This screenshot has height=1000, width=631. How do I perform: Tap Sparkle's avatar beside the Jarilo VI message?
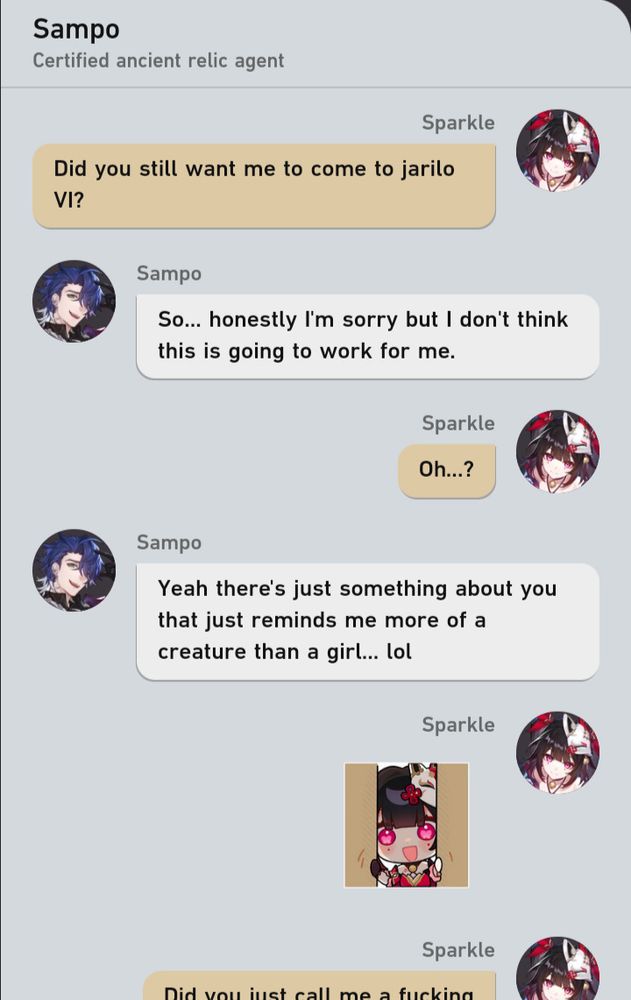point(558,151)
